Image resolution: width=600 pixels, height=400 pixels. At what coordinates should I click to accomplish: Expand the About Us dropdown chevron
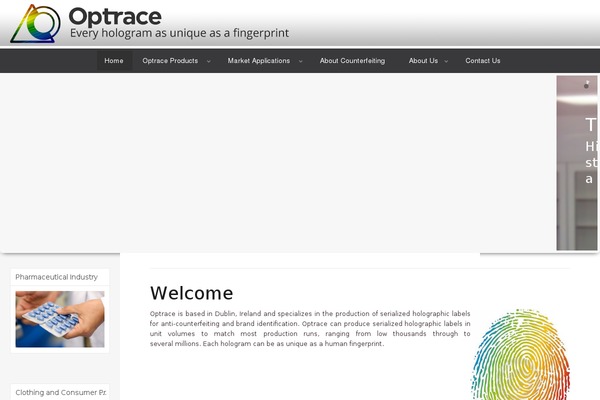(446, 61)
